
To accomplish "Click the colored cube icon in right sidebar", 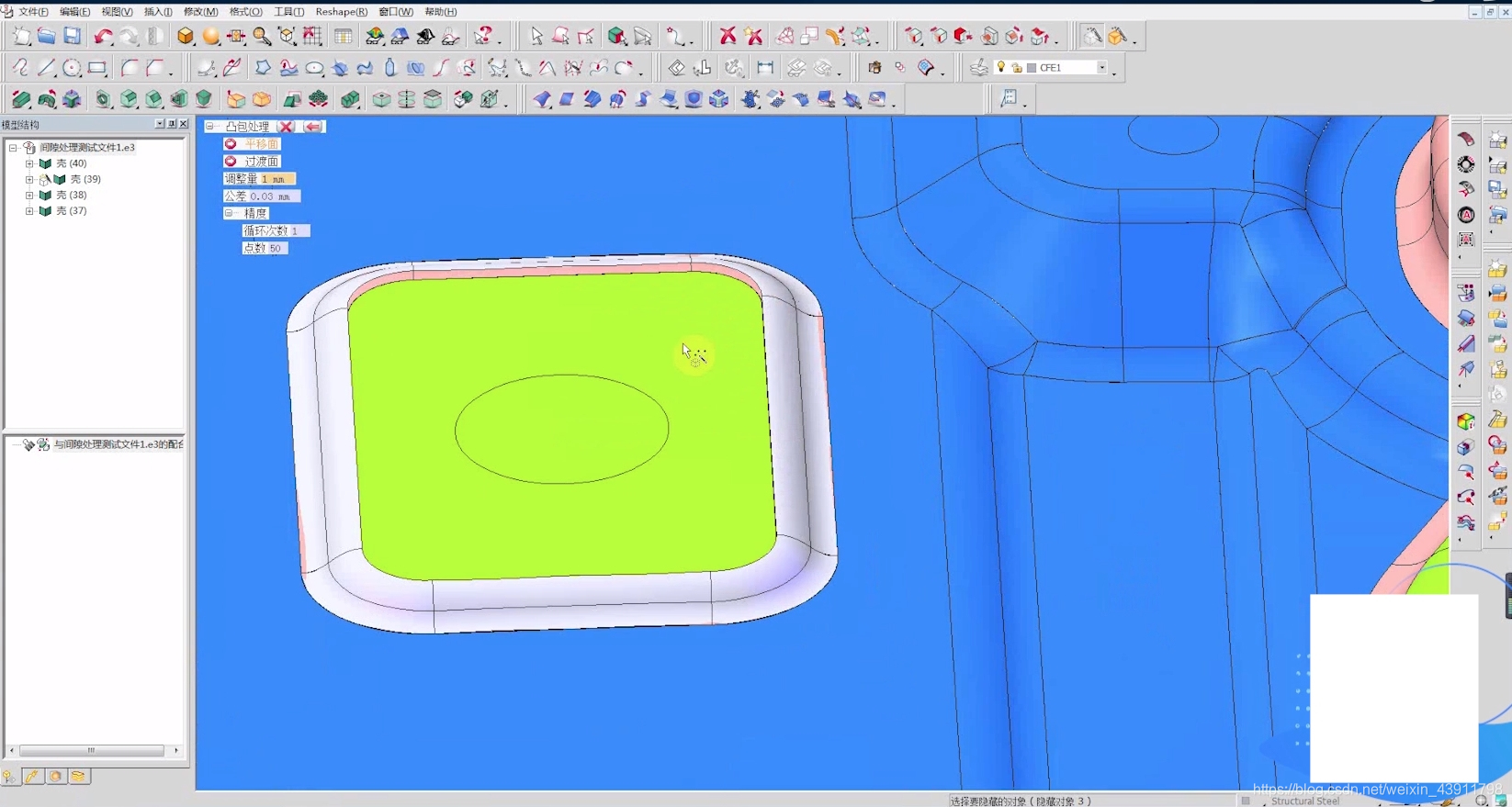I will tap(1466, 421).
